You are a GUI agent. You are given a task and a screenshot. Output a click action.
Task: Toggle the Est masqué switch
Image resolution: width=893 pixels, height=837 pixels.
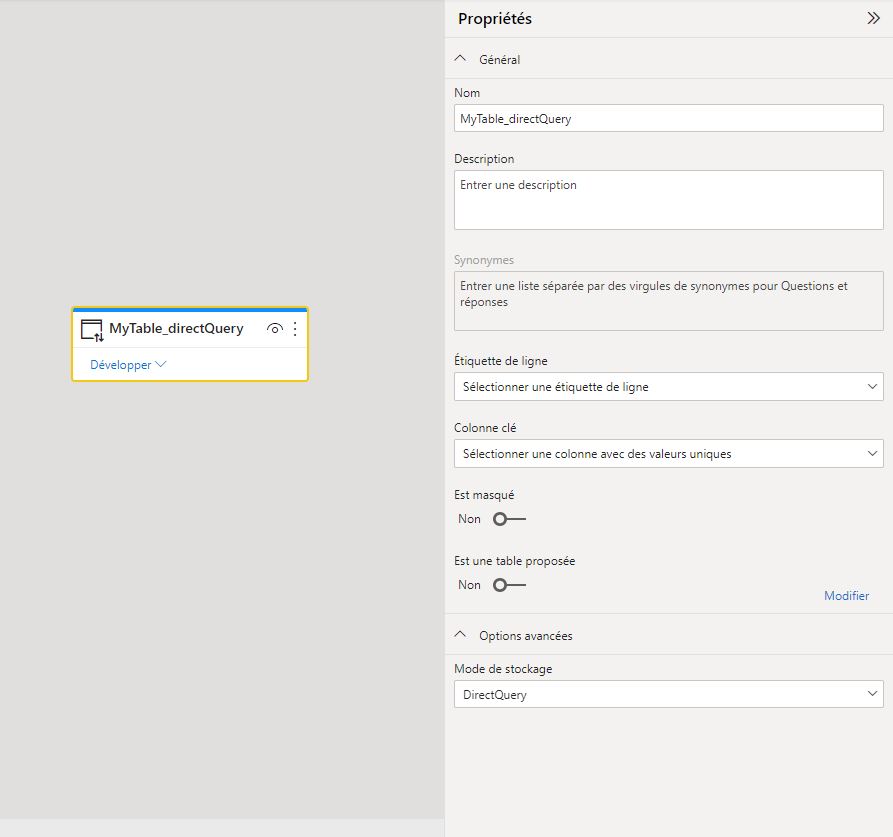point(509,519)
